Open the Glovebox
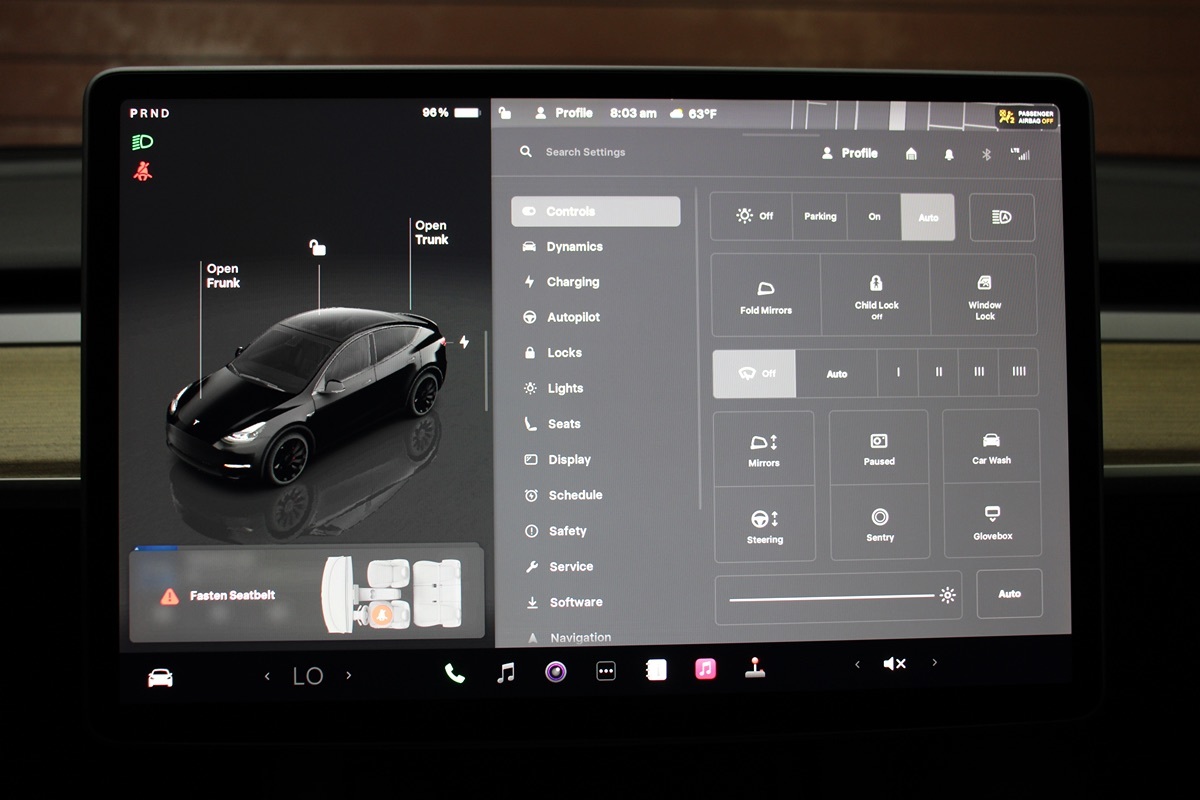 click(x=992, y=522)
